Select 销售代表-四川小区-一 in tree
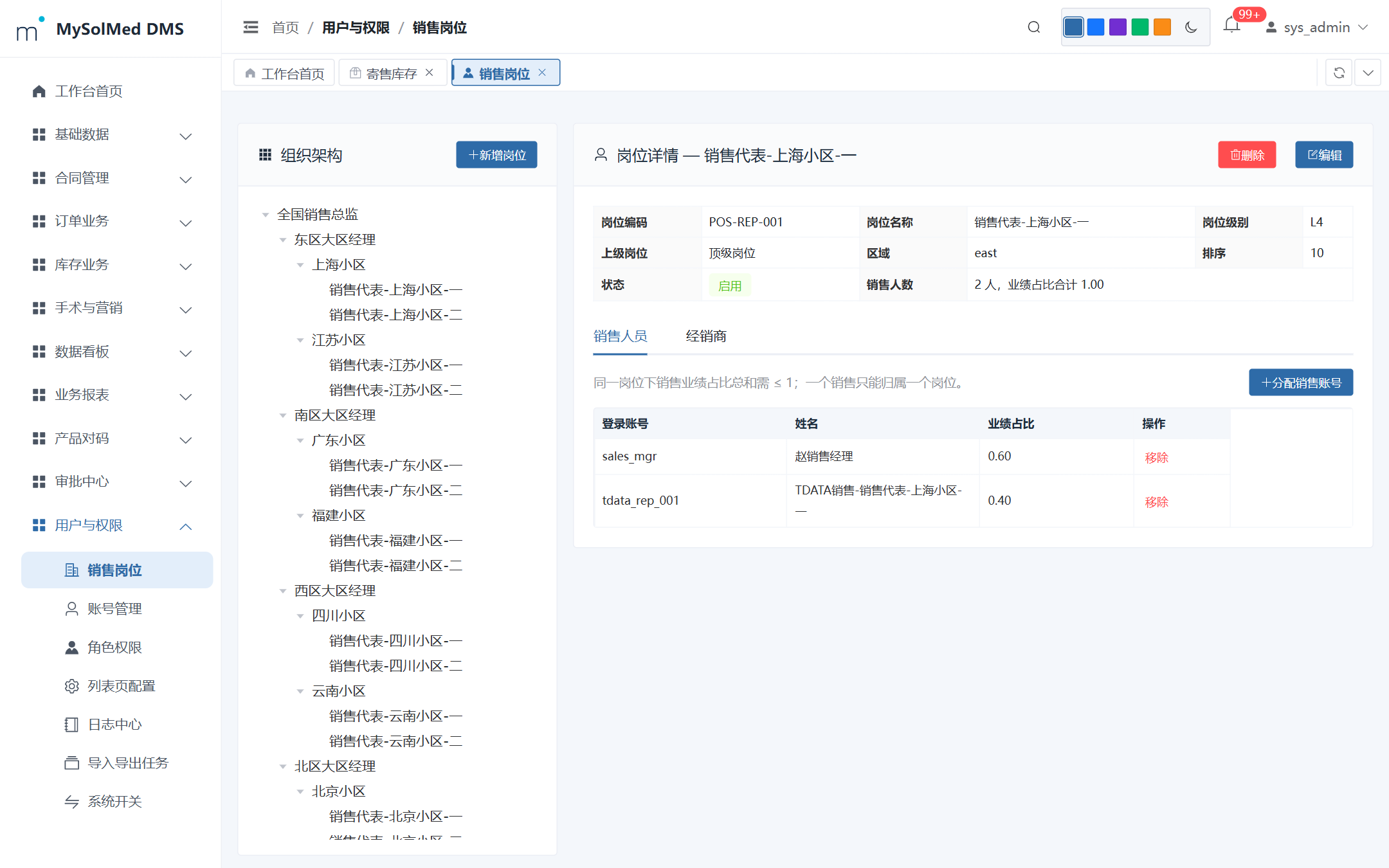The height and width of the screenshot is (868, 1389). click(x=395, y=641)
